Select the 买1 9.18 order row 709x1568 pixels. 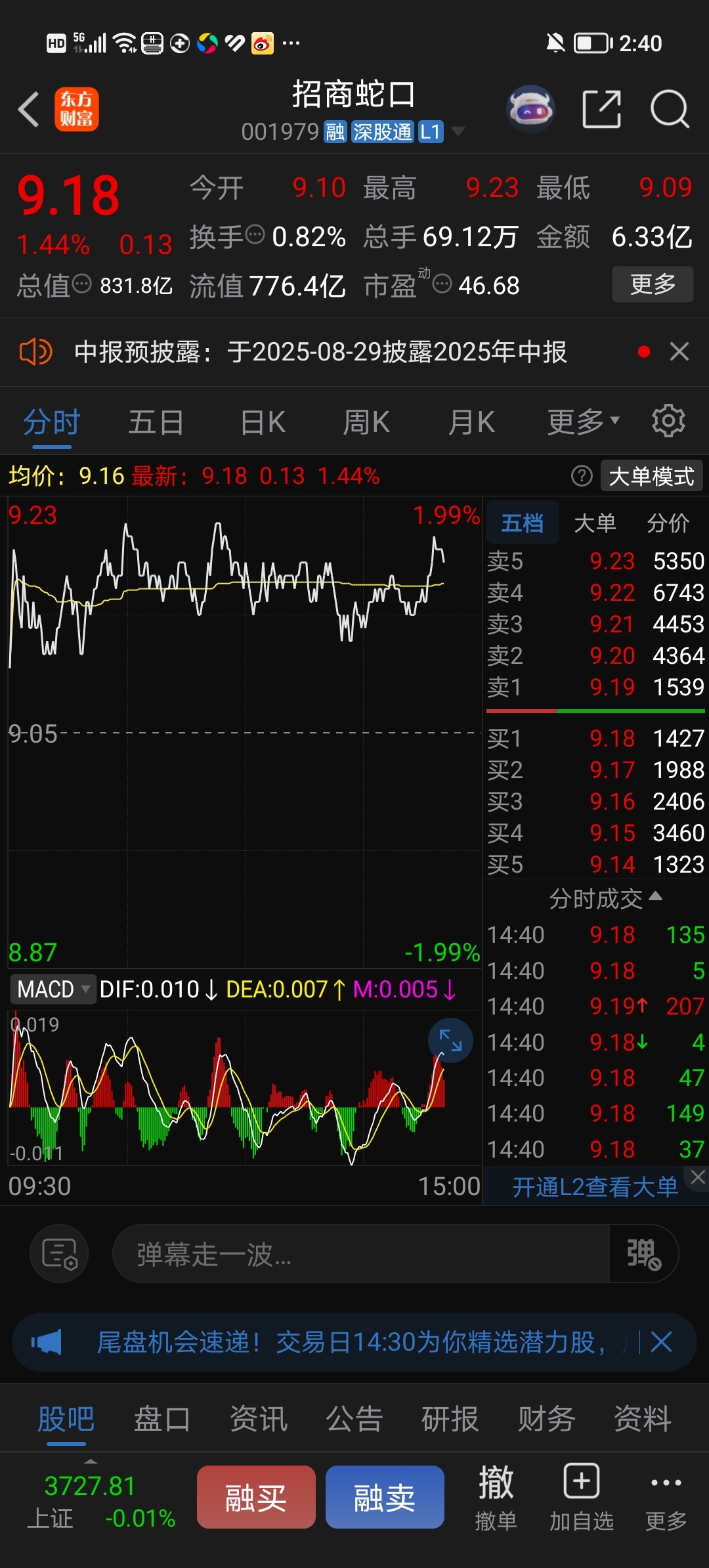click(x=595, y=738)
